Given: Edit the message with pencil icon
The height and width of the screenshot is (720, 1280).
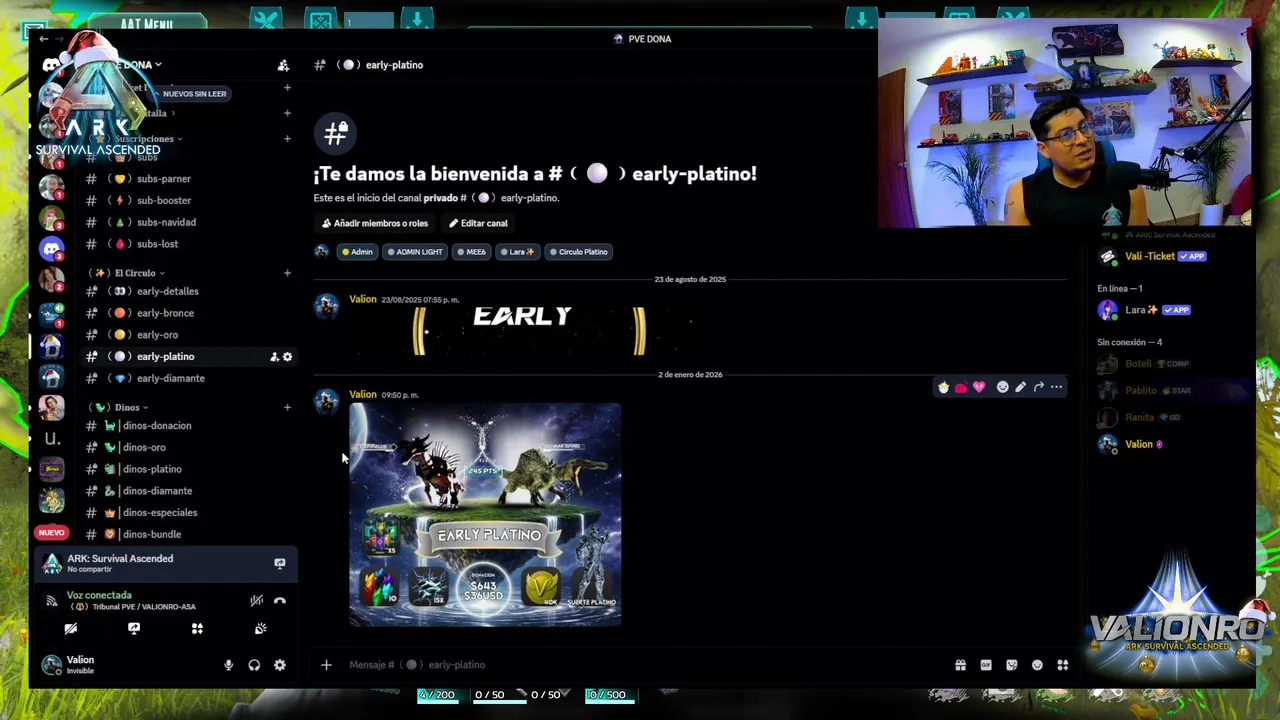Looking at the screenshot, I should (1020, 387).
